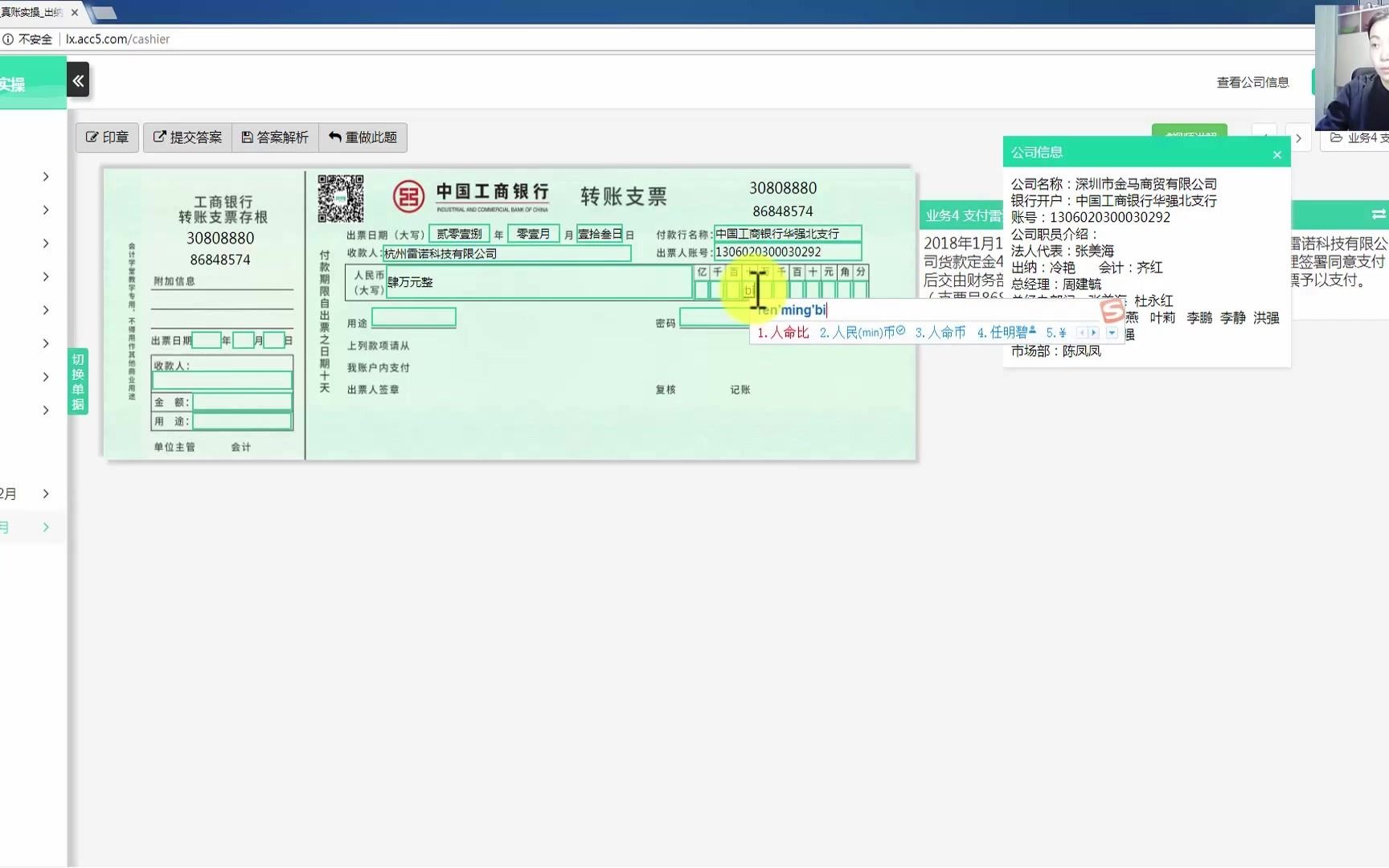The width and height of the screenshot is (1389, 868).
Task: Close the 公司信息 panel
Action: coord(1277,154)
